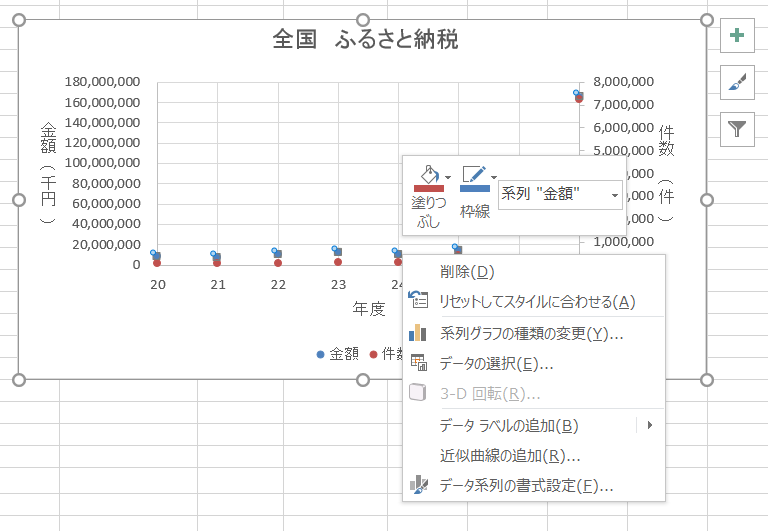This screenshot has height=531, width=768.
Task: Click the secondary axis value 1,000,000
Action: tap(624, 241)
